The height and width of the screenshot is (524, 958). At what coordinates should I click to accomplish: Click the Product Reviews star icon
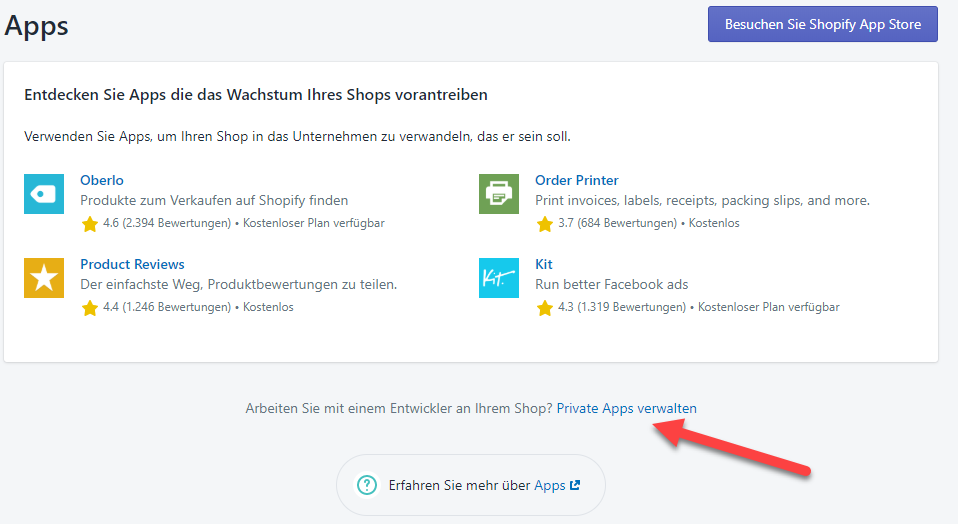[x=44, y=278]
